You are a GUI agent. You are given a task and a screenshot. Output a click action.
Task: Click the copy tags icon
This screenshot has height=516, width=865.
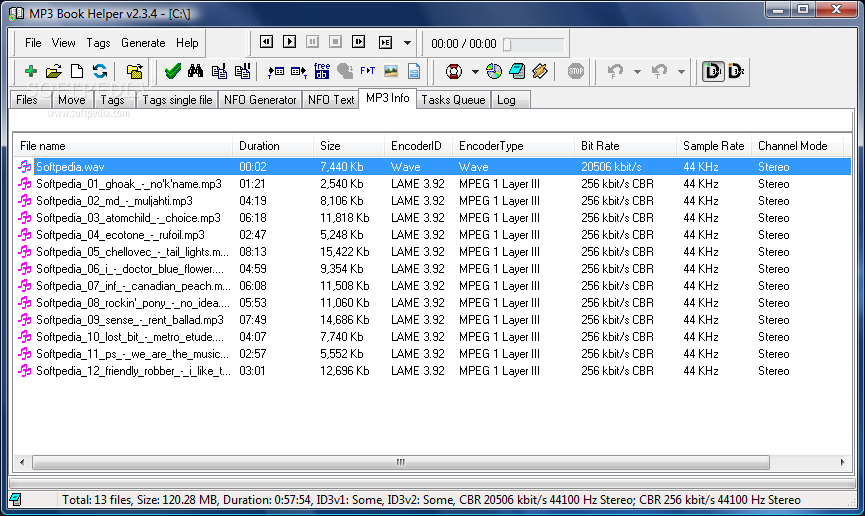click(x=219, y=71)
